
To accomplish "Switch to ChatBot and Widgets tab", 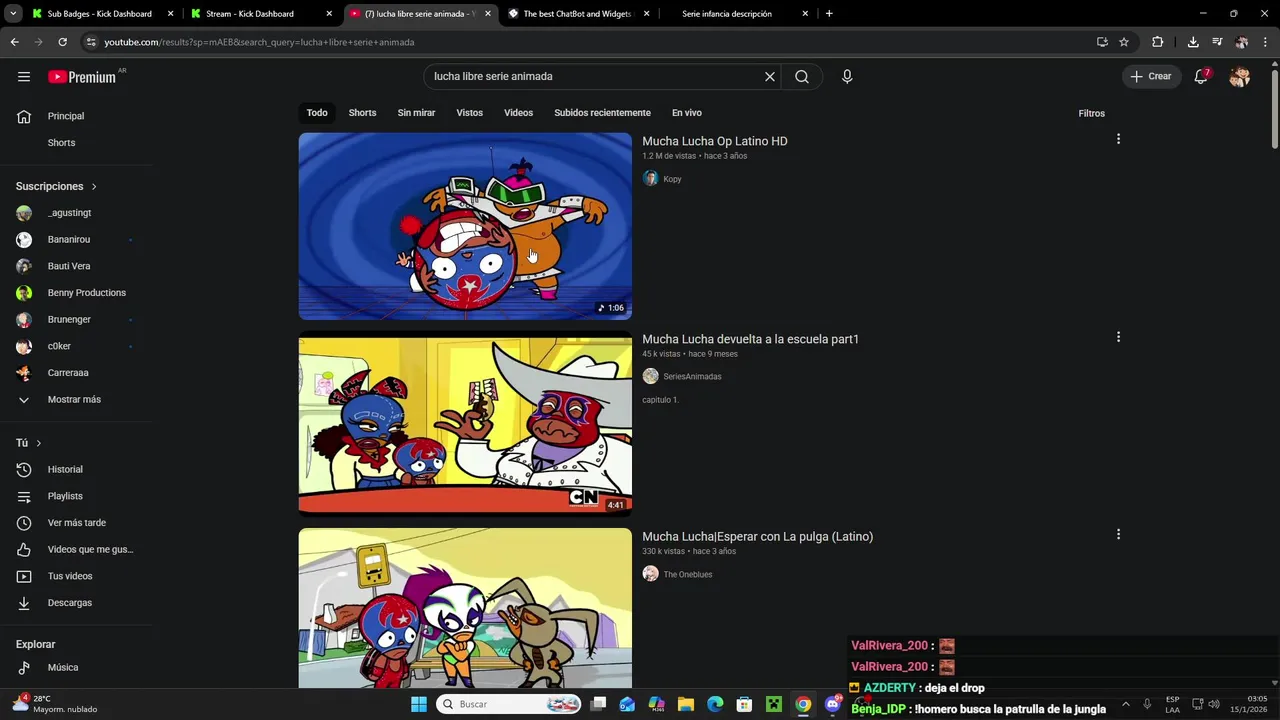I will [x=578, y=14].
